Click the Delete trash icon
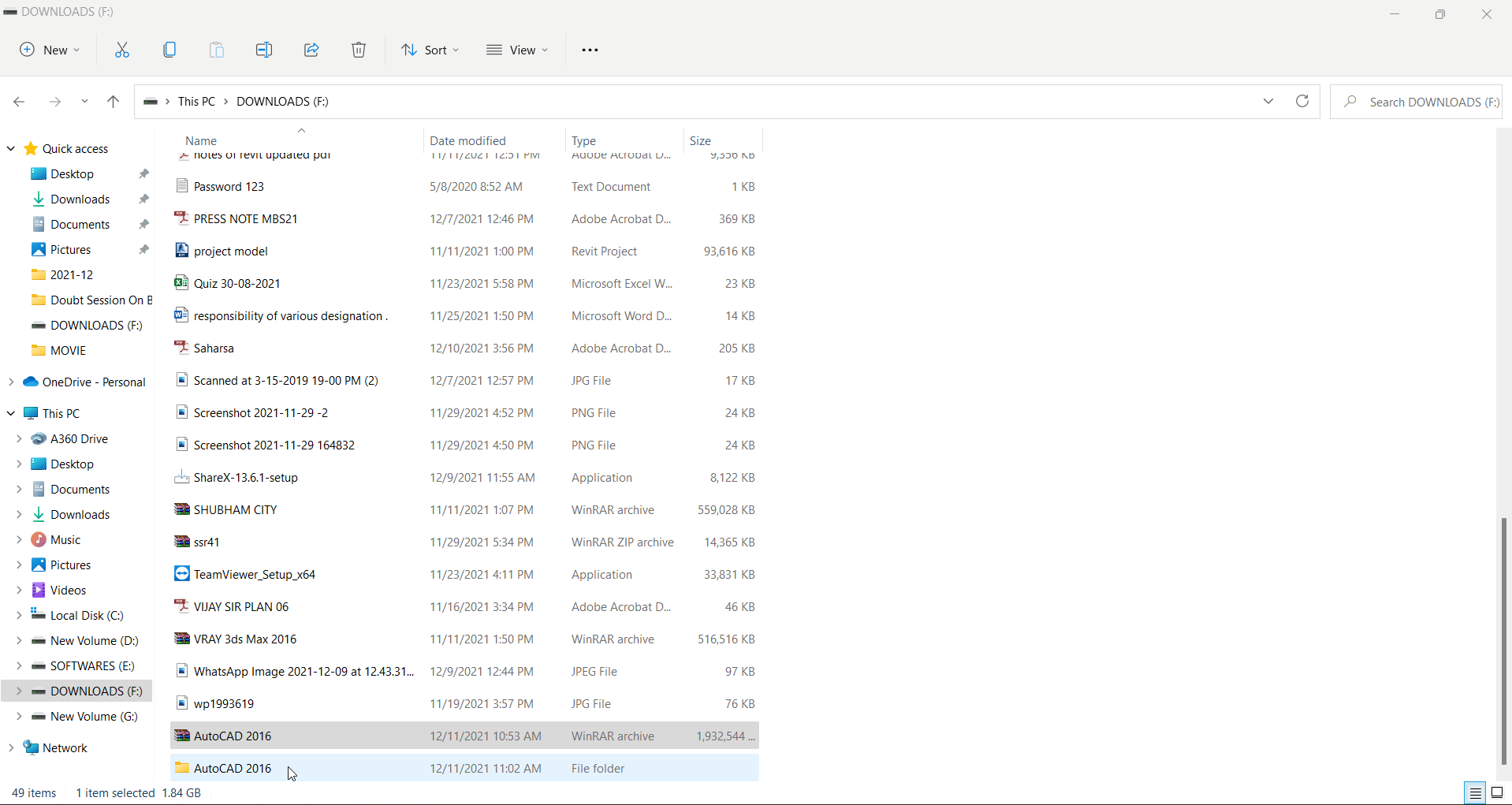This screenshot has width=1512, height=805. (x=359, y=50)
